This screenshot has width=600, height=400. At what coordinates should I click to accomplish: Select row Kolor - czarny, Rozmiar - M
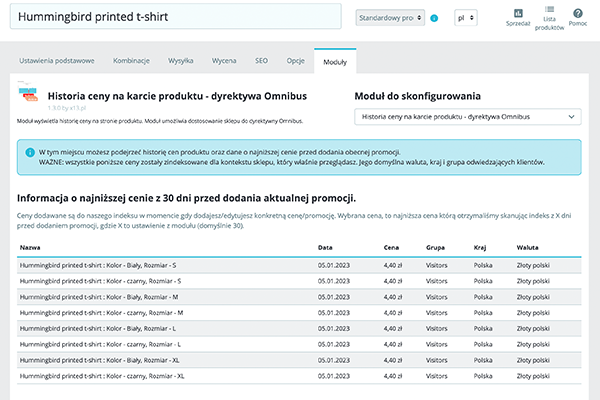pyautogui.click(x=299, y=313)
